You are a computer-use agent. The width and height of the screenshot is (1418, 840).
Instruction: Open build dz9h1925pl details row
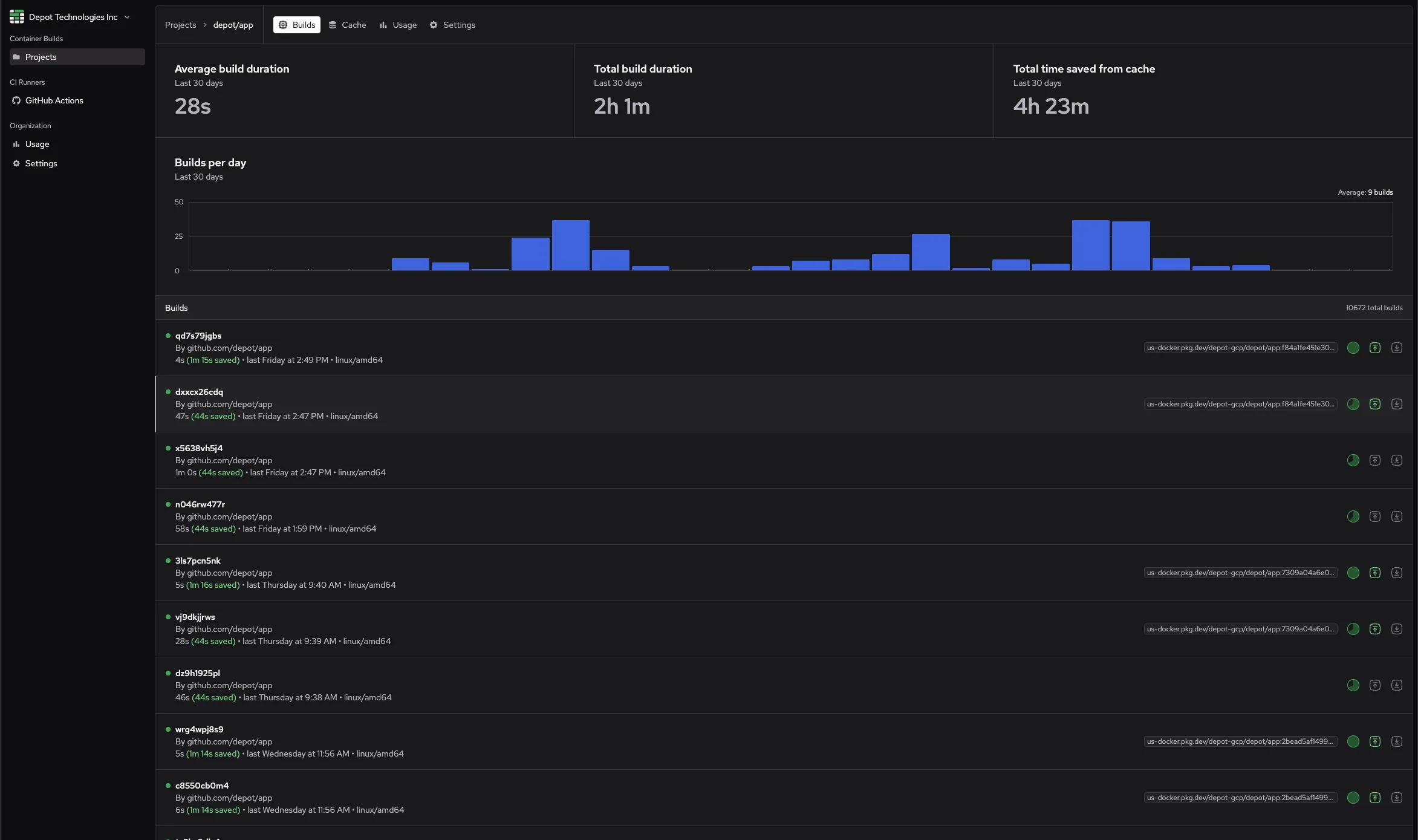pyautogui.click(x=198, y=673)
